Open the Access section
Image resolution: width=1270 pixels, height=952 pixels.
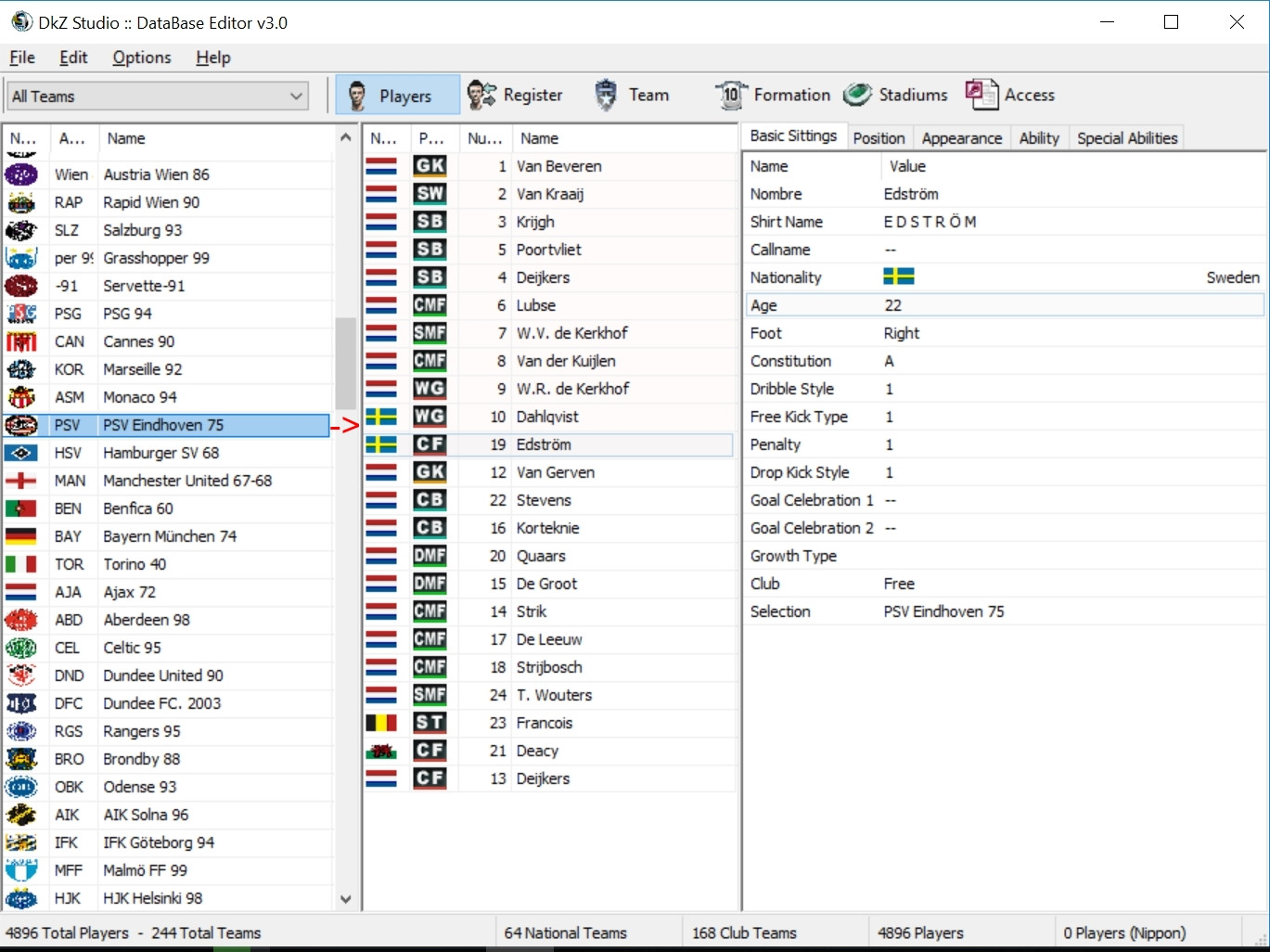(x=1010, y=96)
